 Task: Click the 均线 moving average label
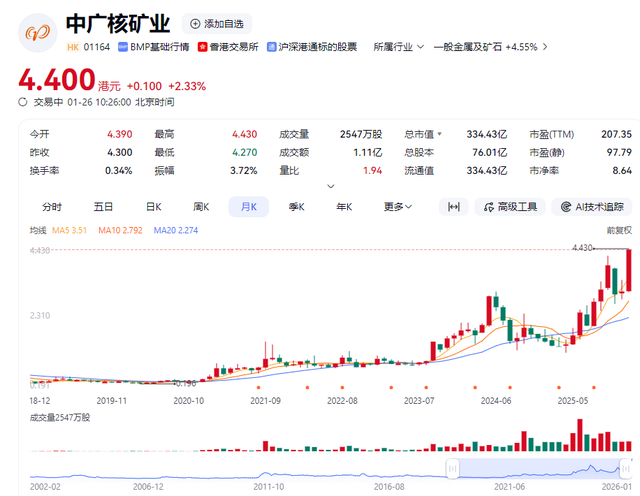point(38,230)
